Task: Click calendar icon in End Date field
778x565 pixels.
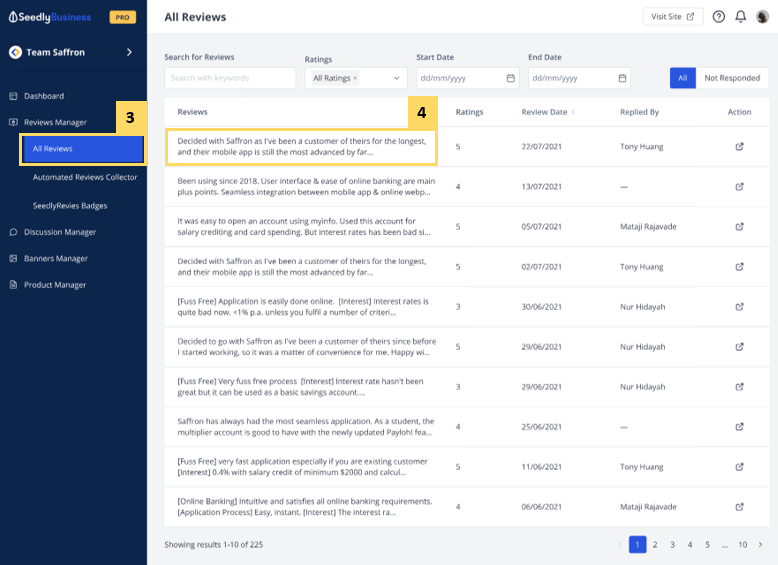Action: pyautogui.click(x=623, y=78)
